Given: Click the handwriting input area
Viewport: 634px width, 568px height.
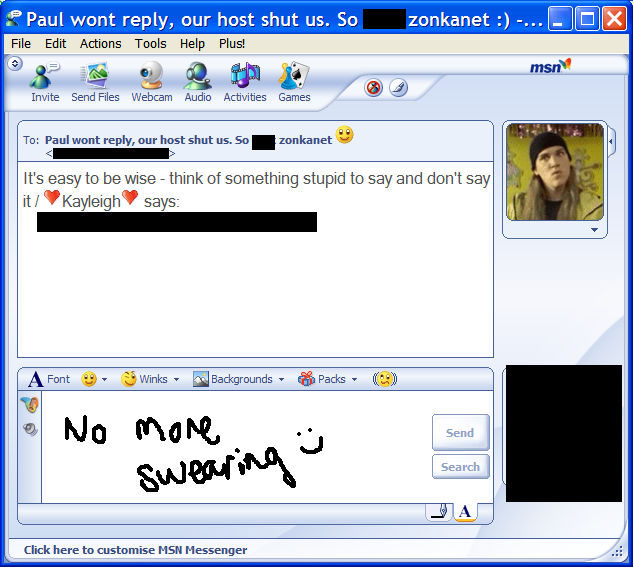Looking at the screenshot, I should pos(236,447).
